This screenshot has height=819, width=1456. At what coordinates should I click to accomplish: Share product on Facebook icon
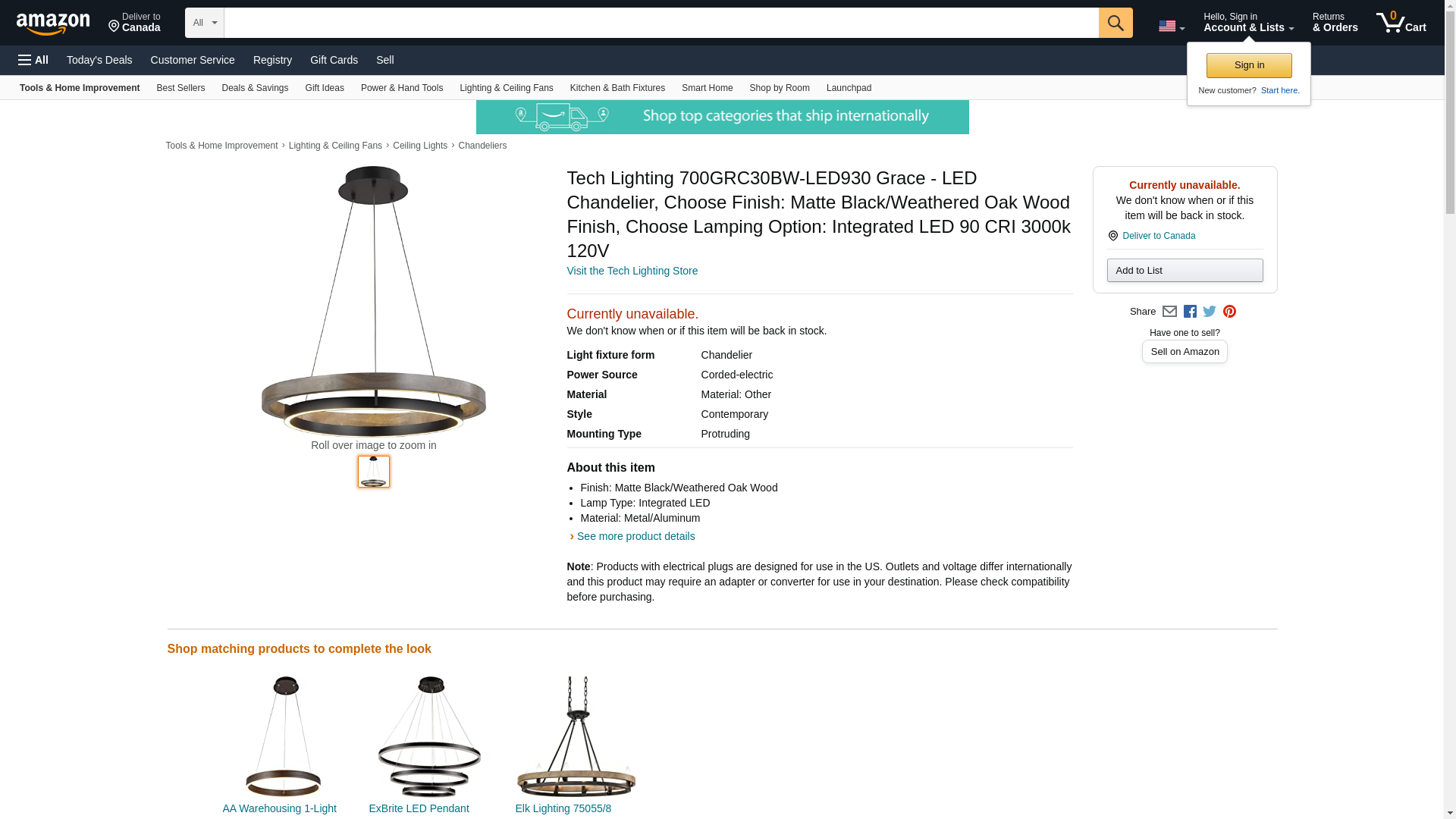pyautogui.click(x=1190, y=312)
